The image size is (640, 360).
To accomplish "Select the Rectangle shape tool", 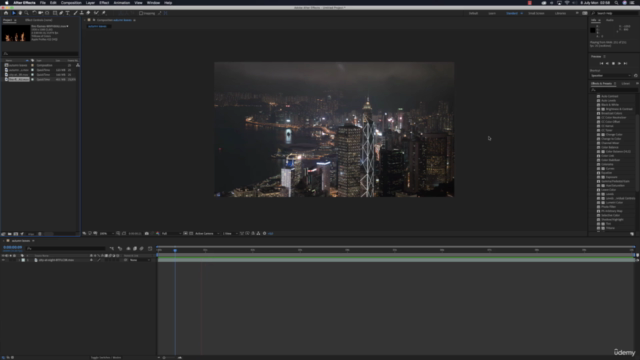I will [55, 13].
